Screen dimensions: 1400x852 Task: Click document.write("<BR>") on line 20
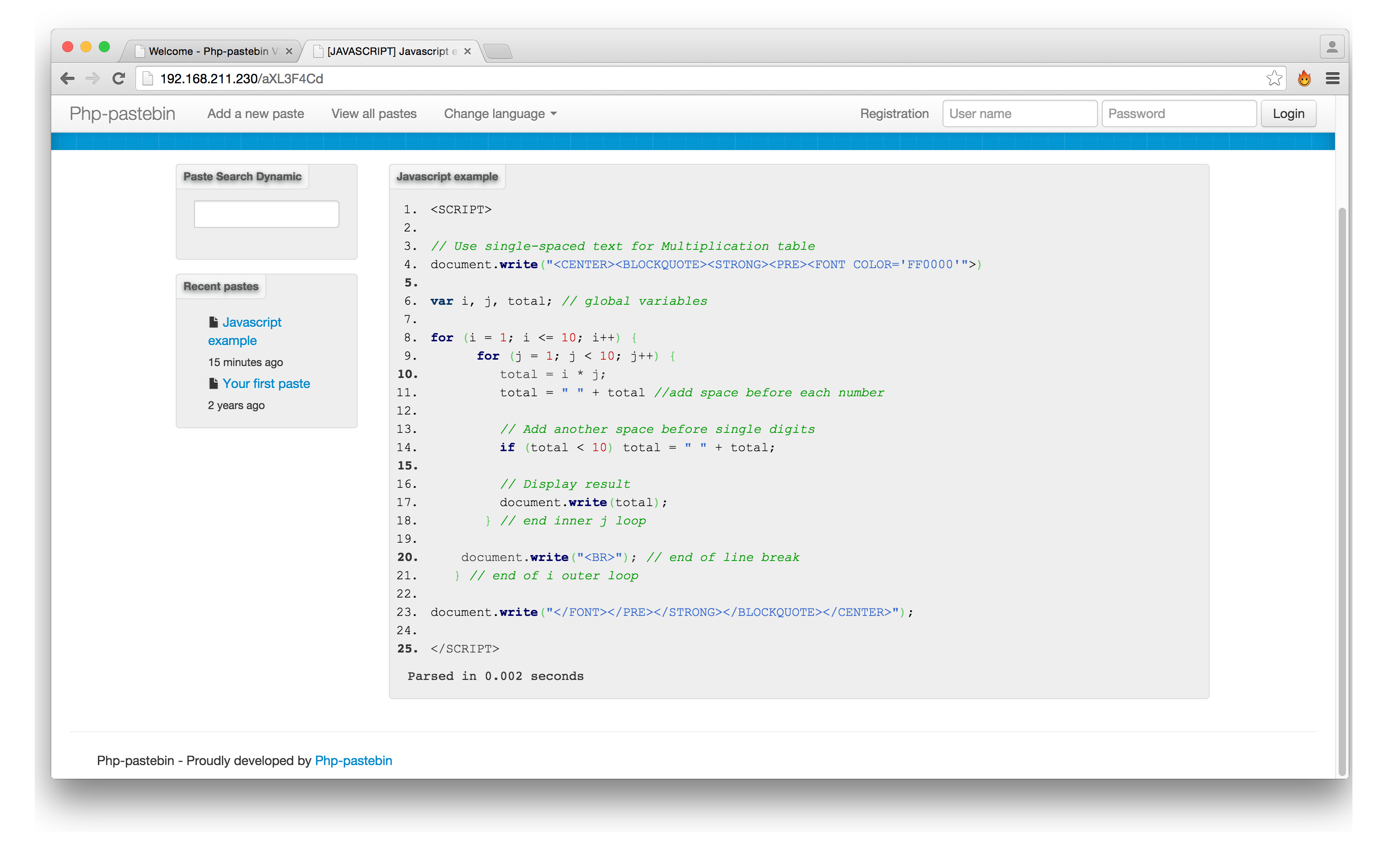(x=545, y=557)
